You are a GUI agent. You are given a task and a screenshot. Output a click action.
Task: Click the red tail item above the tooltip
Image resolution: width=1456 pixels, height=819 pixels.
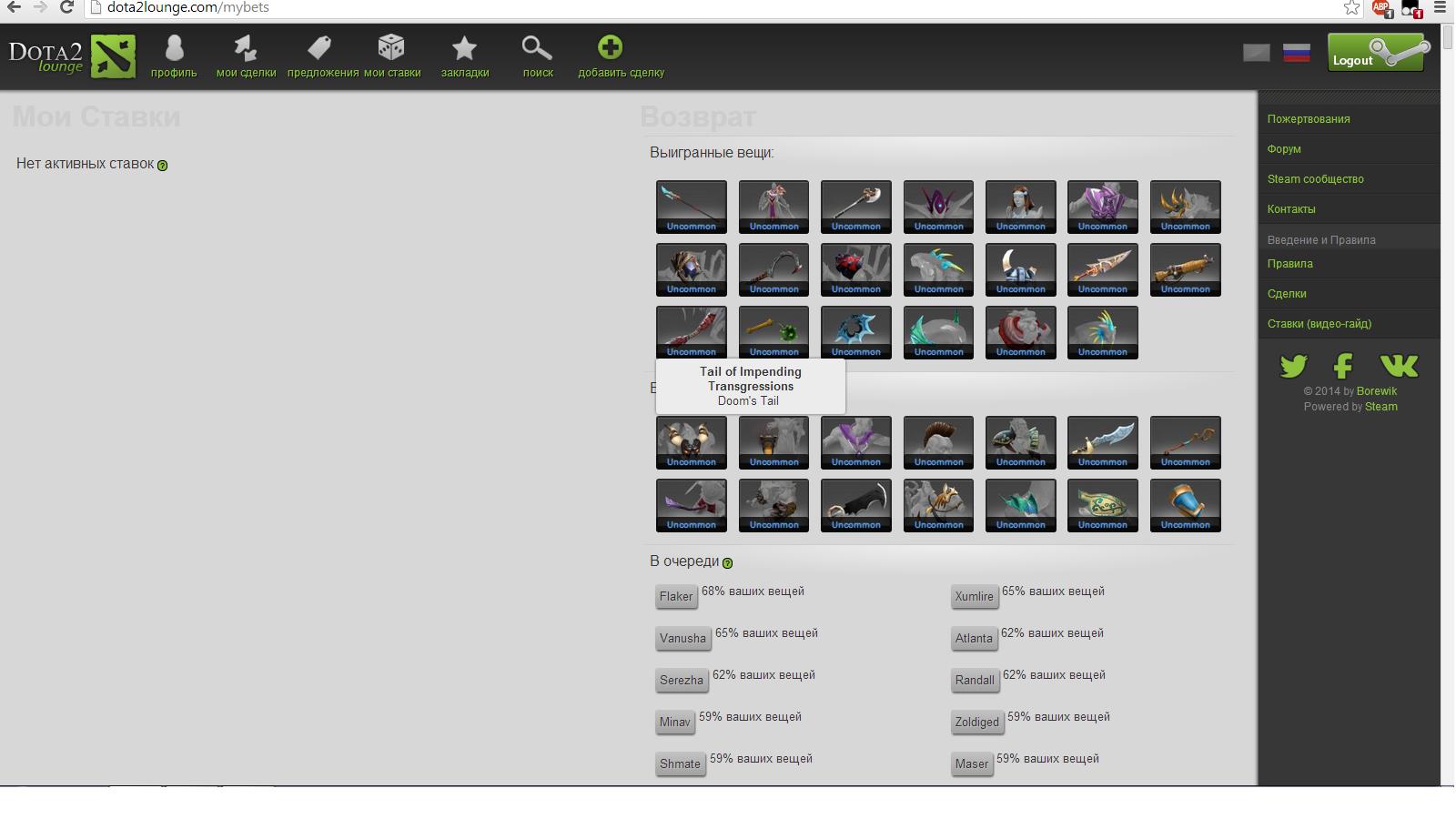pyautogui.click(x=692, y=332)
